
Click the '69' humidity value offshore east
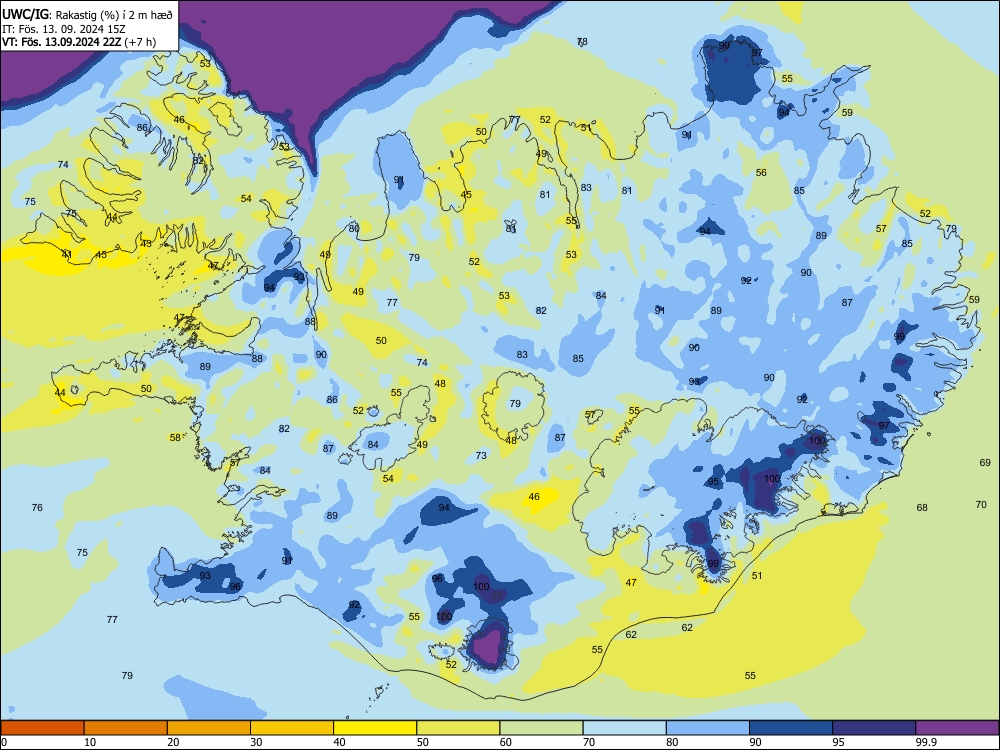[x=985, y=462]
